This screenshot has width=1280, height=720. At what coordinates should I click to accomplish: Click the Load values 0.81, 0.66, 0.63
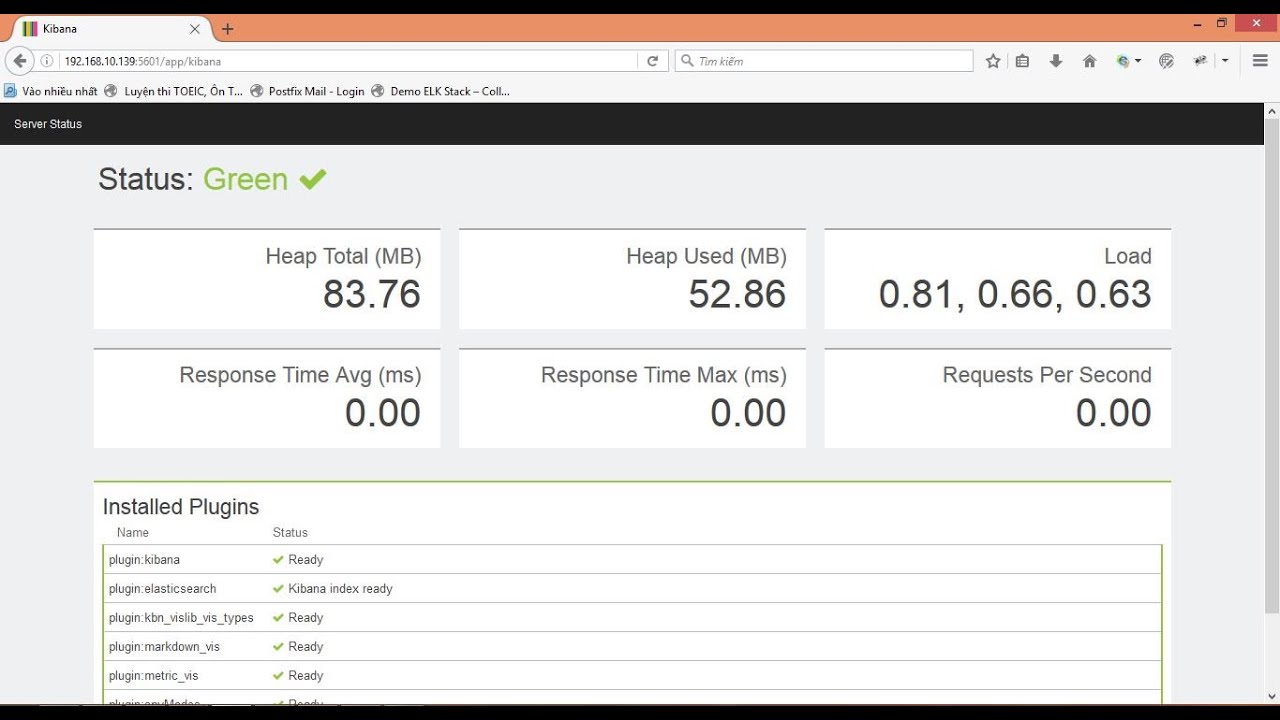pyautogui.click(x=1015, y=294)
